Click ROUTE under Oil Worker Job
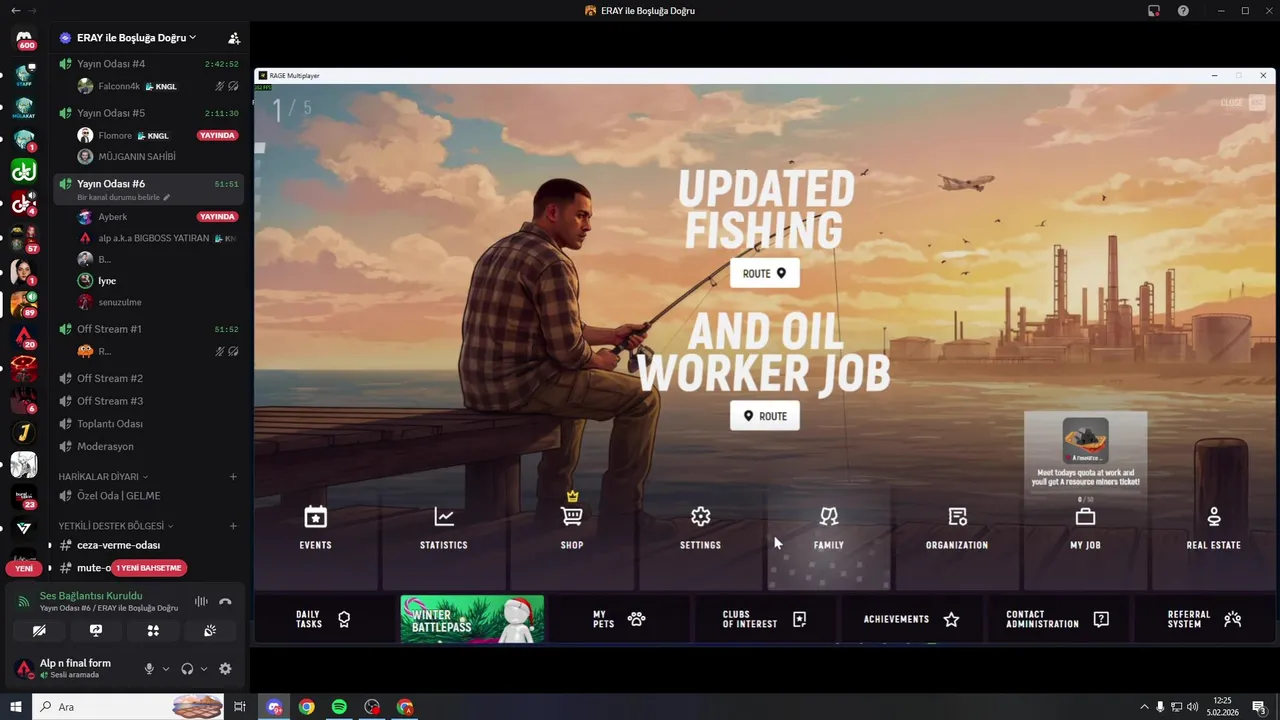1280x720 pixels. coord(765,416)
